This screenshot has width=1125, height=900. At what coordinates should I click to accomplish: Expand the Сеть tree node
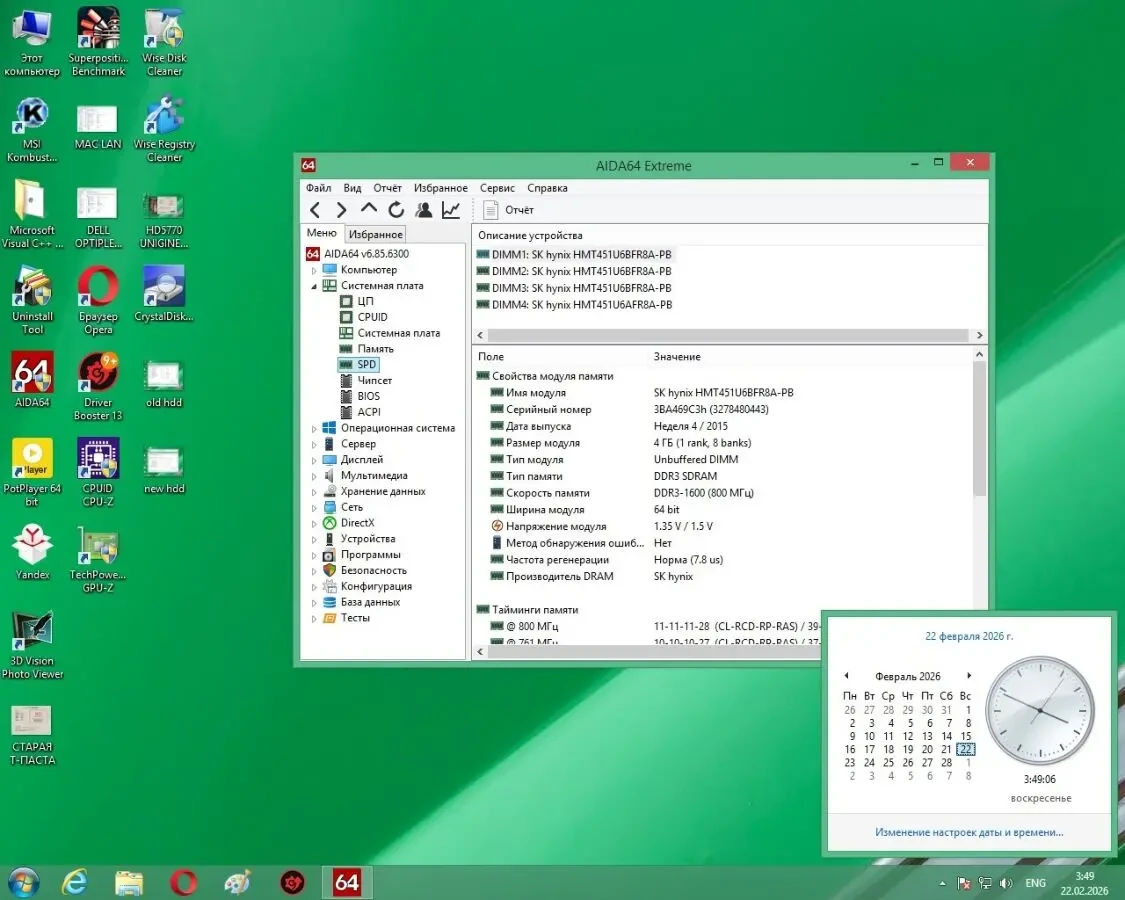tap(314, 508)
